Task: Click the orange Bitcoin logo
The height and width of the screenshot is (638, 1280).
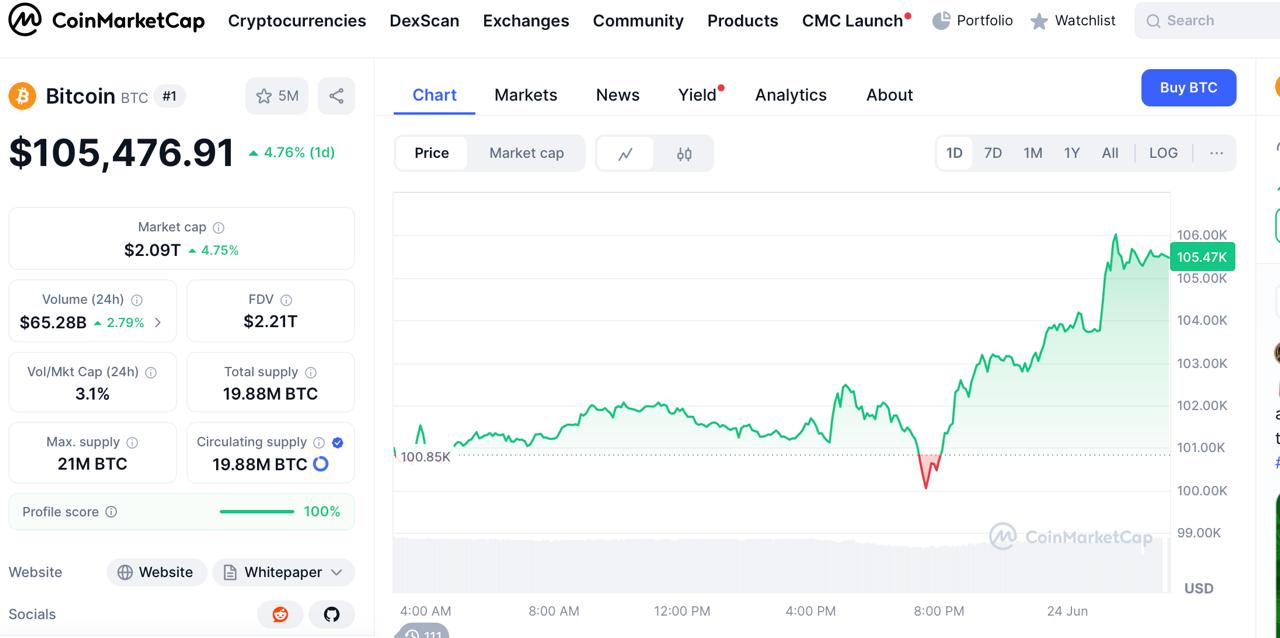Action: click(22, 96)
